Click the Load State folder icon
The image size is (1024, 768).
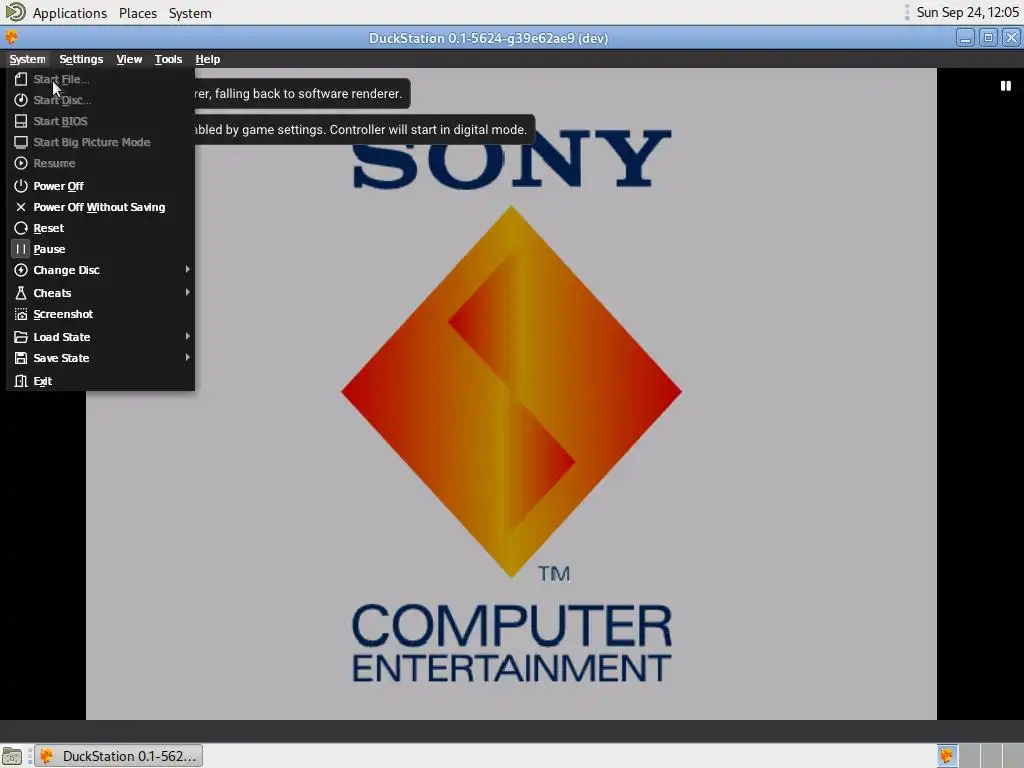pyautogui.click(x=21, y=337)
